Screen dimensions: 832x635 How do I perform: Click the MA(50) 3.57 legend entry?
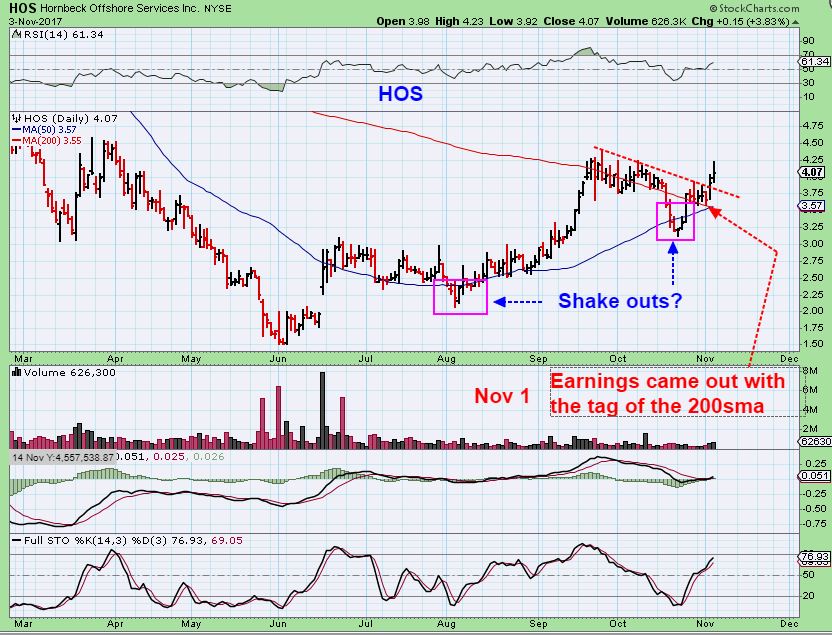click(x=49, y=129)
